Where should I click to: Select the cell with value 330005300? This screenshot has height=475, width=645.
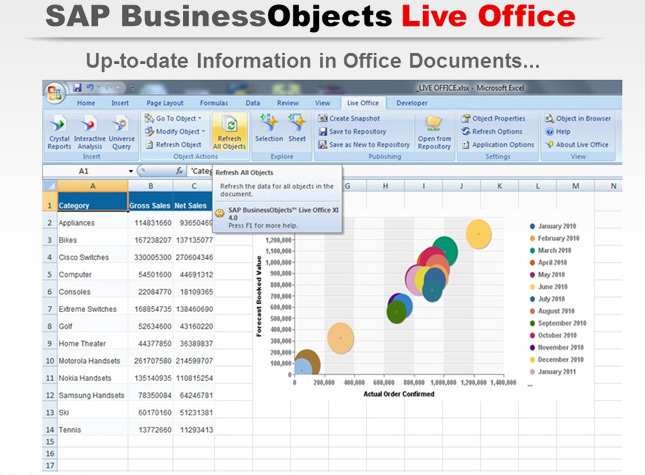click(151, 257)
